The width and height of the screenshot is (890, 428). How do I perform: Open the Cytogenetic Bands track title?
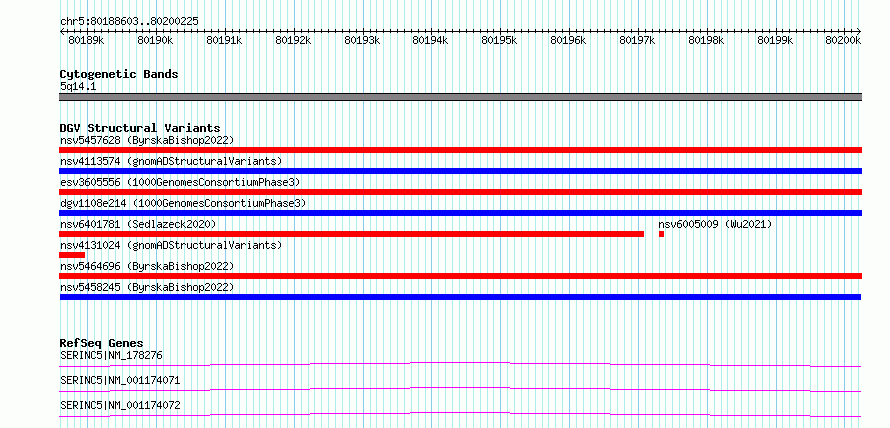click(119, 74)
